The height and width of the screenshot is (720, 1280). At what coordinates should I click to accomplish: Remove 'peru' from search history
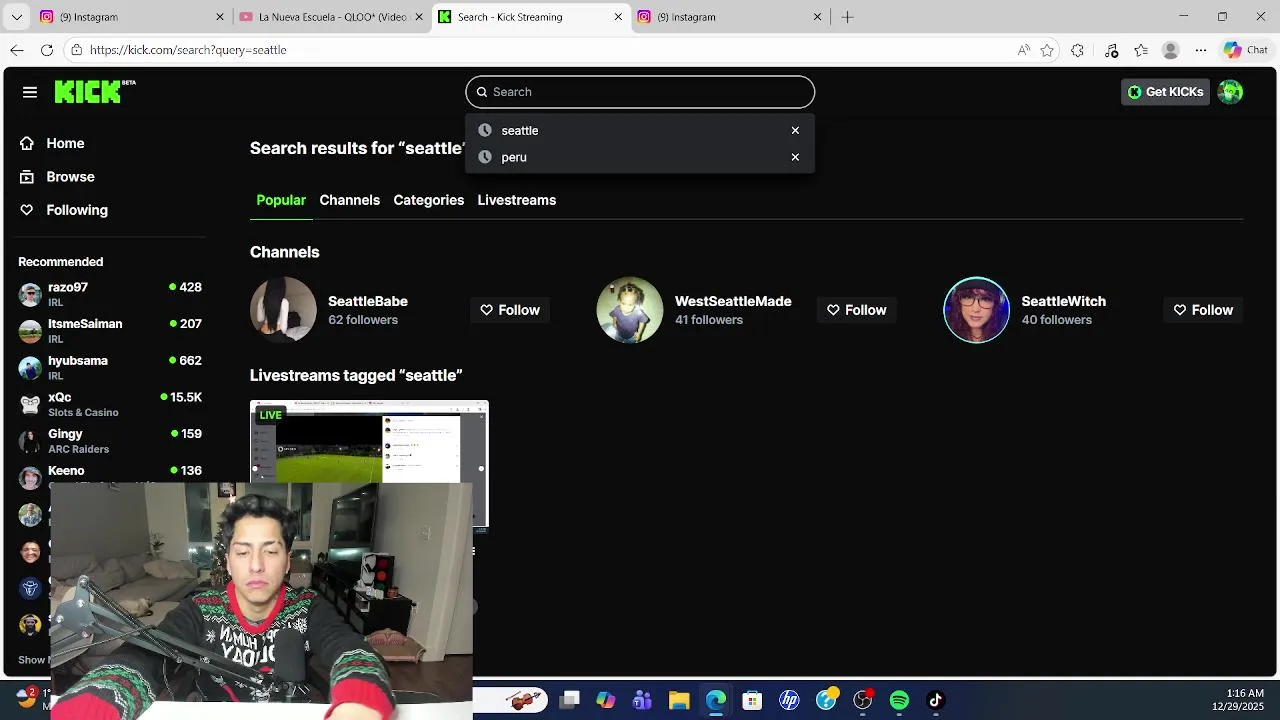pyautogui.click(x=795, y=157)
